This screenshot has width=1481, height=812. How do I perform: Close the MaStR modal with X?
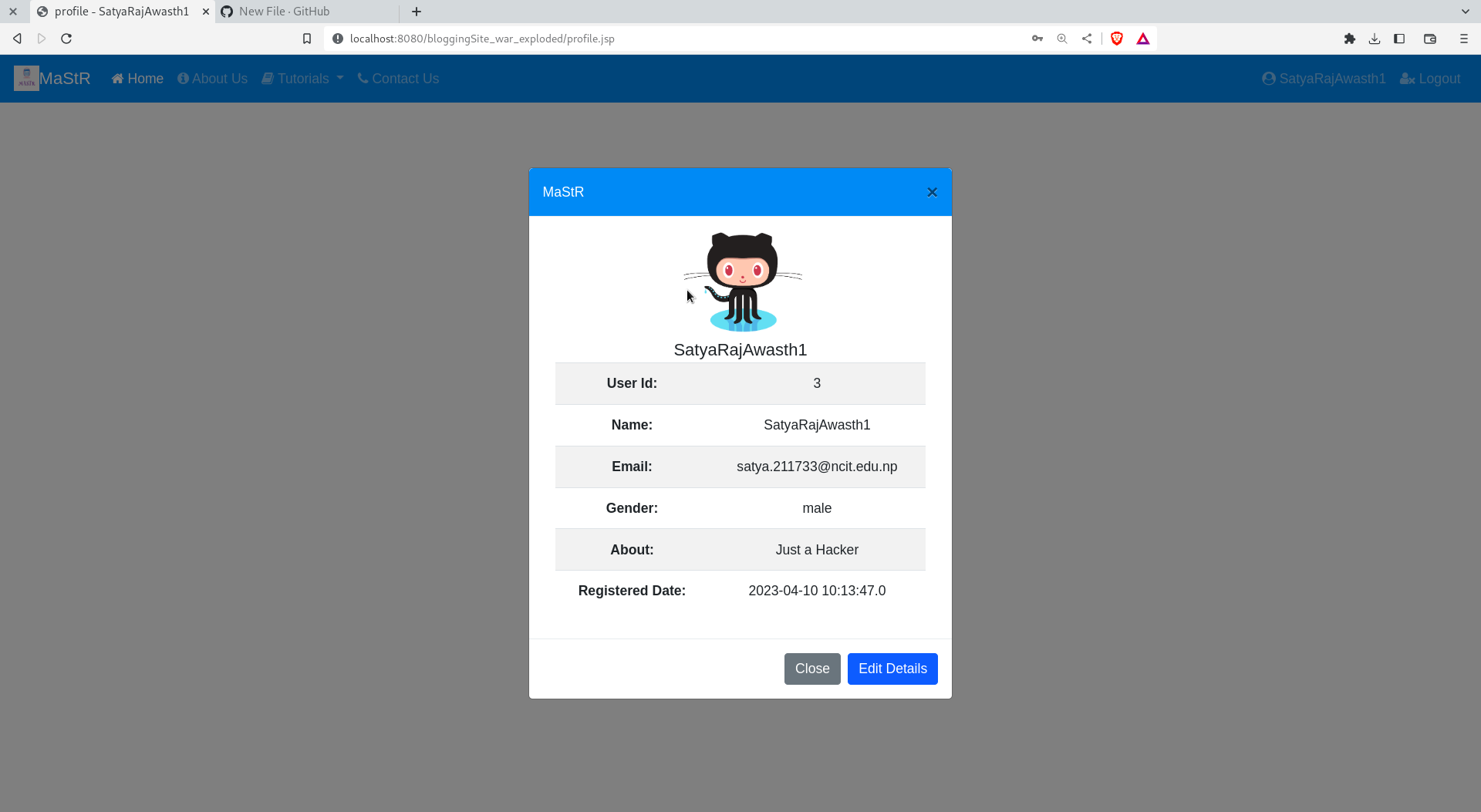point(932,192)
